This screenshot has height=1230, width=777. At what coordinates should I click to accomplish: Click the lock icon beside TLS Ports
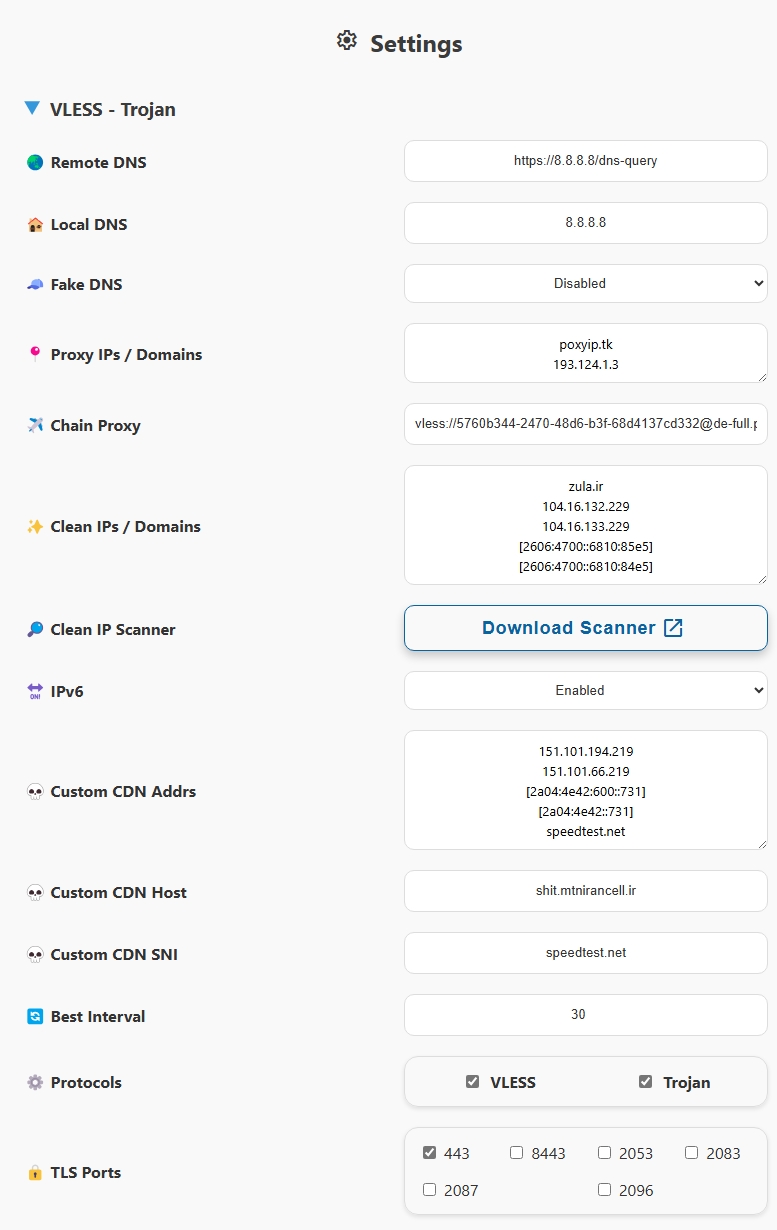tap(35, 1172)
